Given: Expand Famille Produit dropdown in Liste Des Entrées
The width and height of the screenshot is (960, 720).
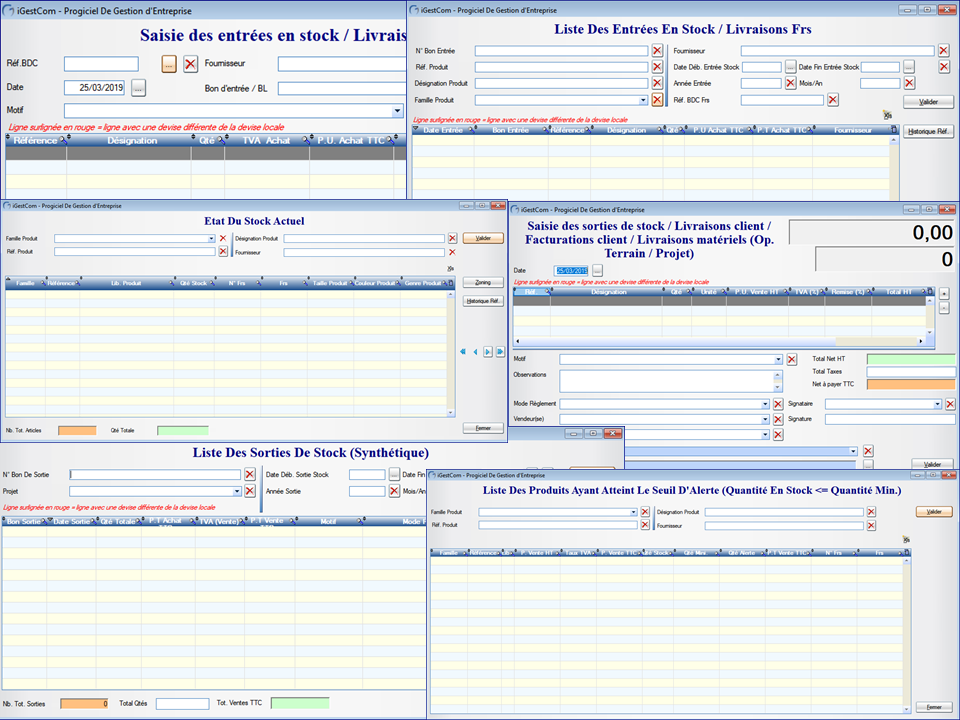Looking at the screenshot, I should [x=643, y=100].
